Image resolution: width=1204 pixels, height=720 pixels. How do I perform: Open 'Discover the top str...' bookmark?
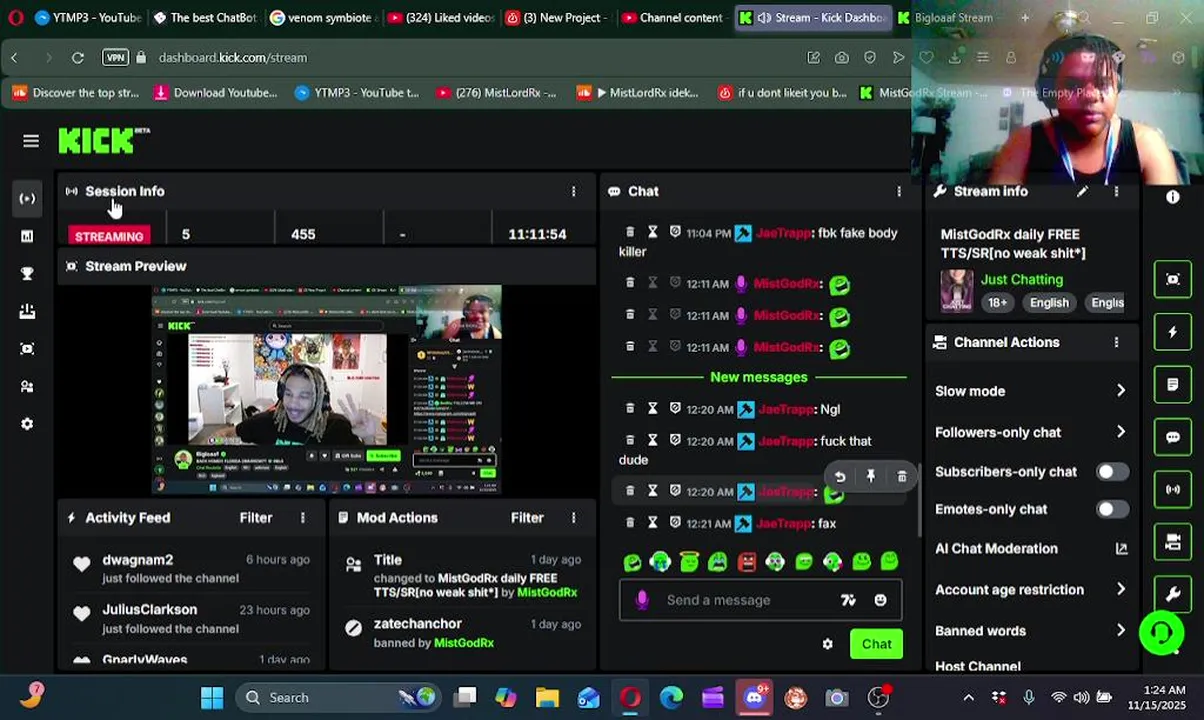click(75, 93)
